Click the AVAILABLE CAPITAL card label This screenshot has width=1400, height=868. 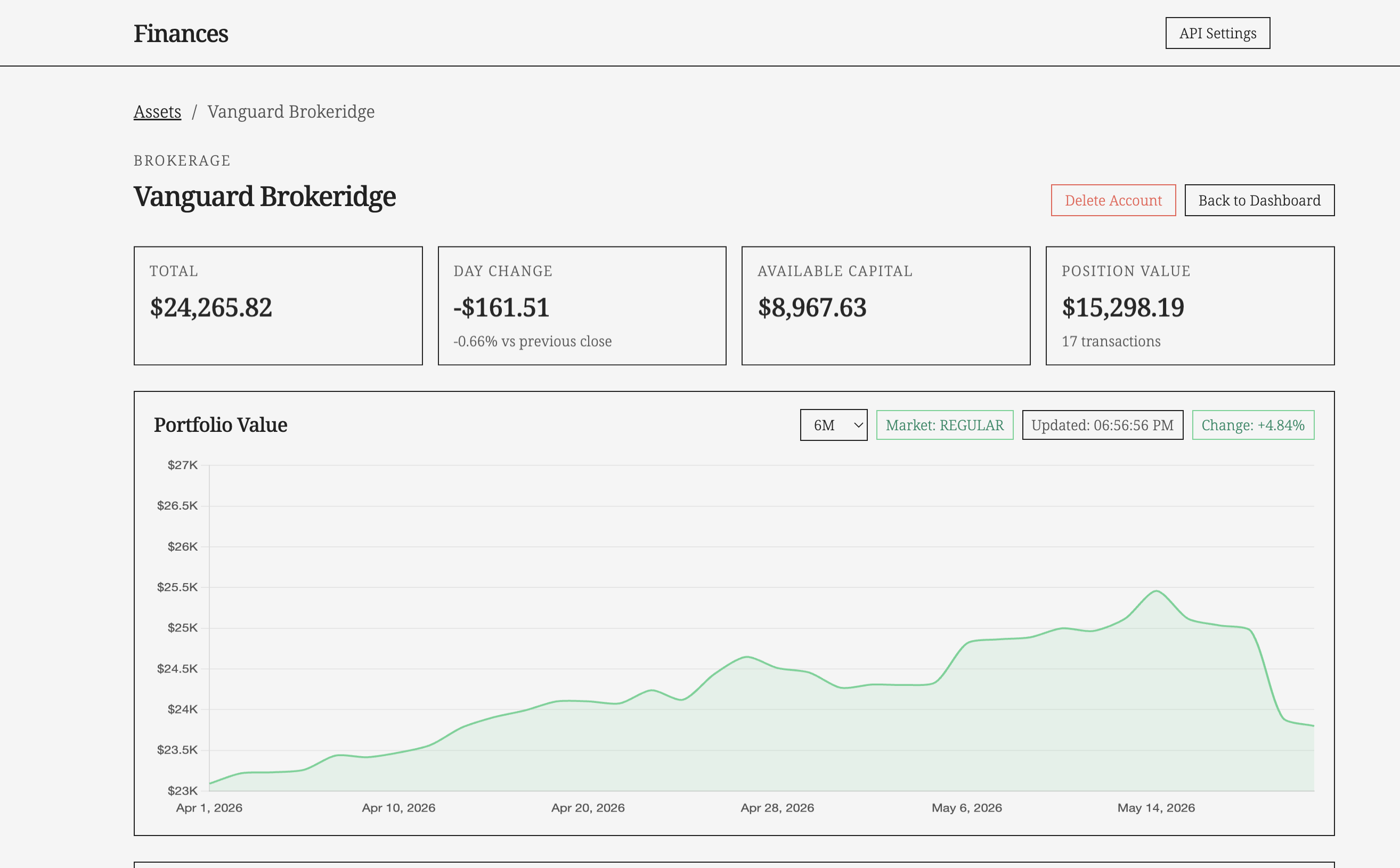pyautogui.click(x=835, y=271)
